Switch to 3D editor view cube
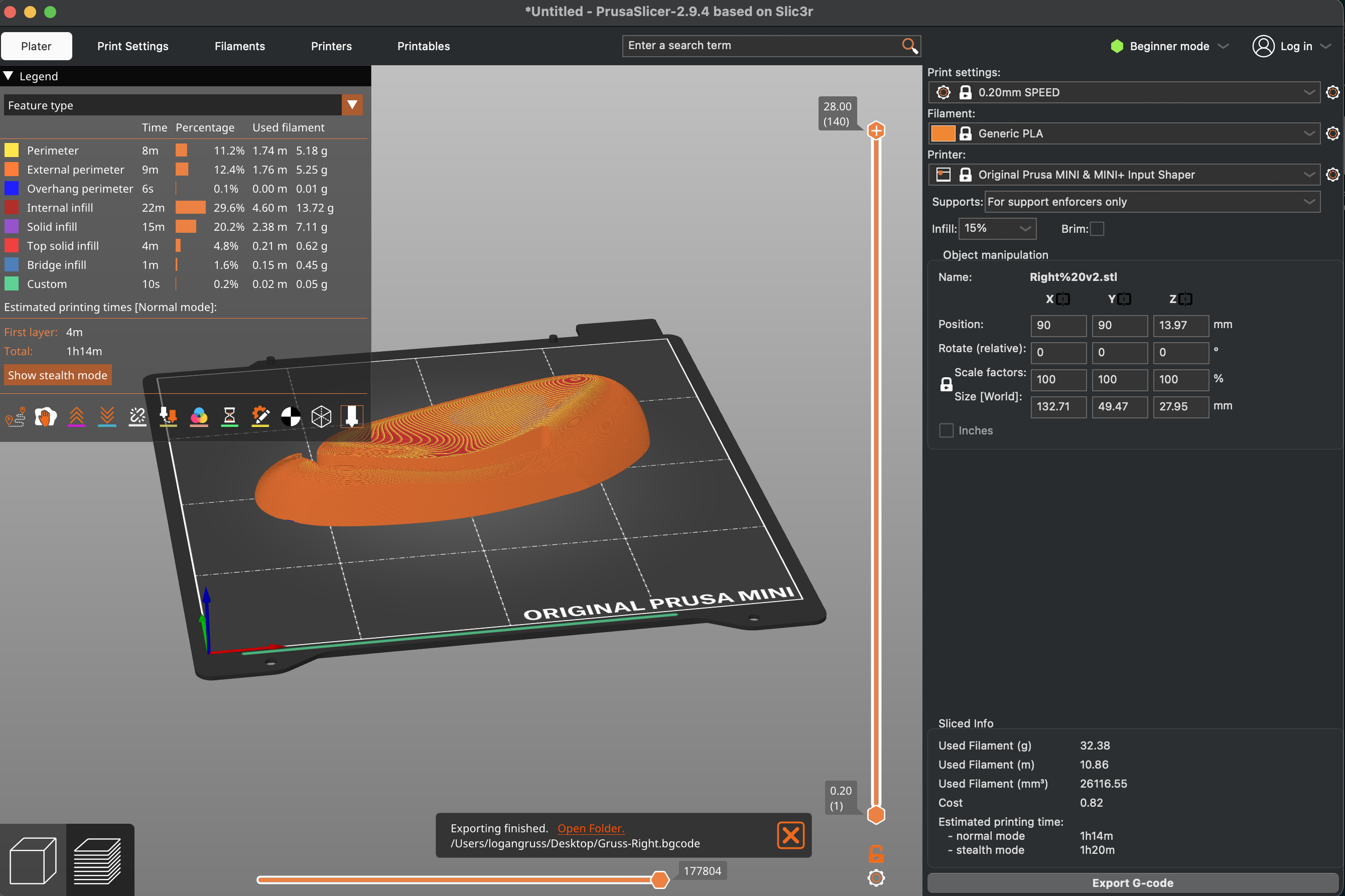This screenshot has height=896, width=1345. [x=33, y=860]
